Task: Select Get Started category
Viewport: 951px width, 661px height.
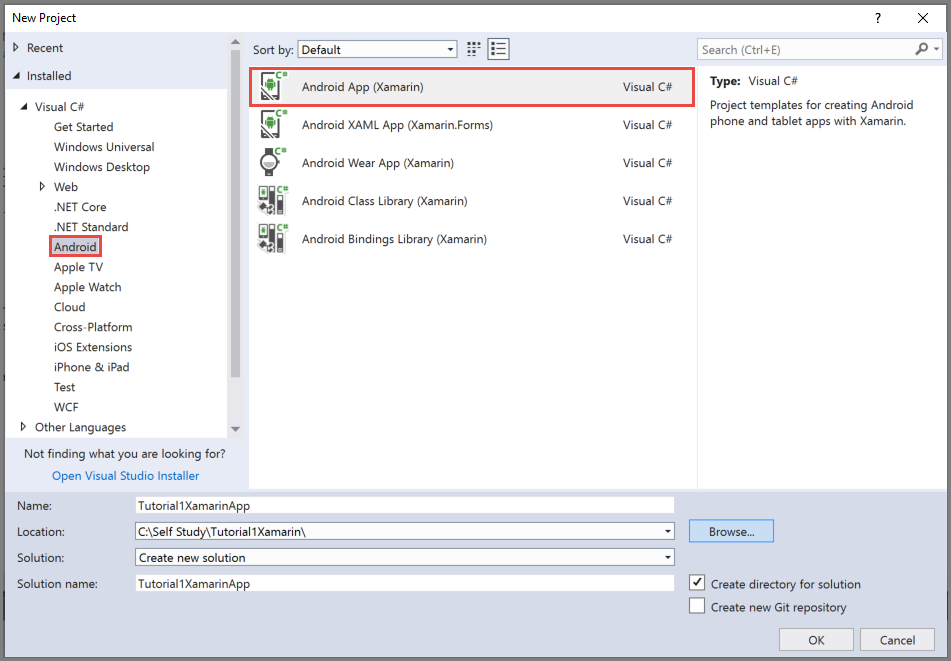Action: coord(84,127)
